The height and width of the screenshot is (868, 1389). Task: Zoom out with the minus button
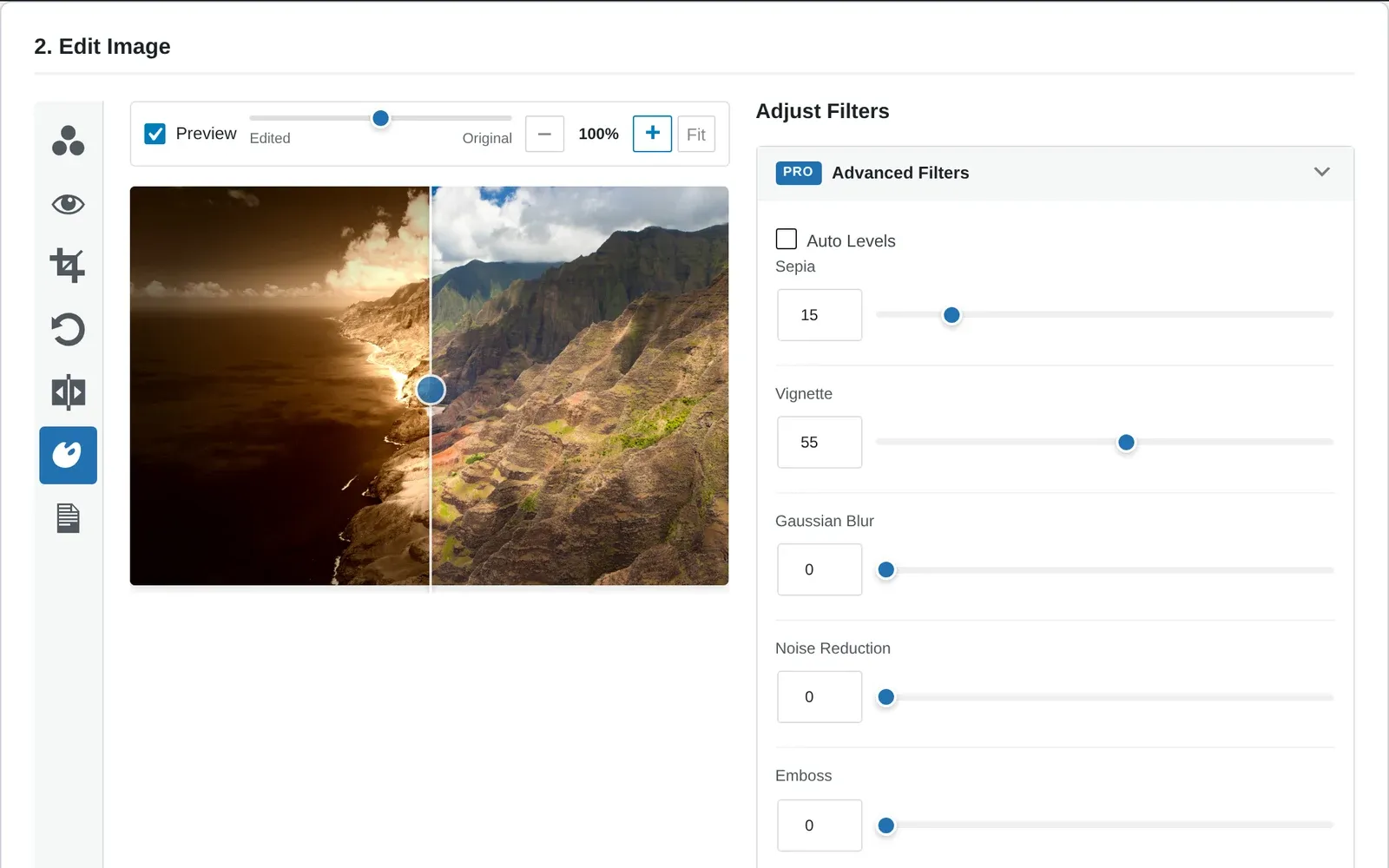[x=544, y=135]
